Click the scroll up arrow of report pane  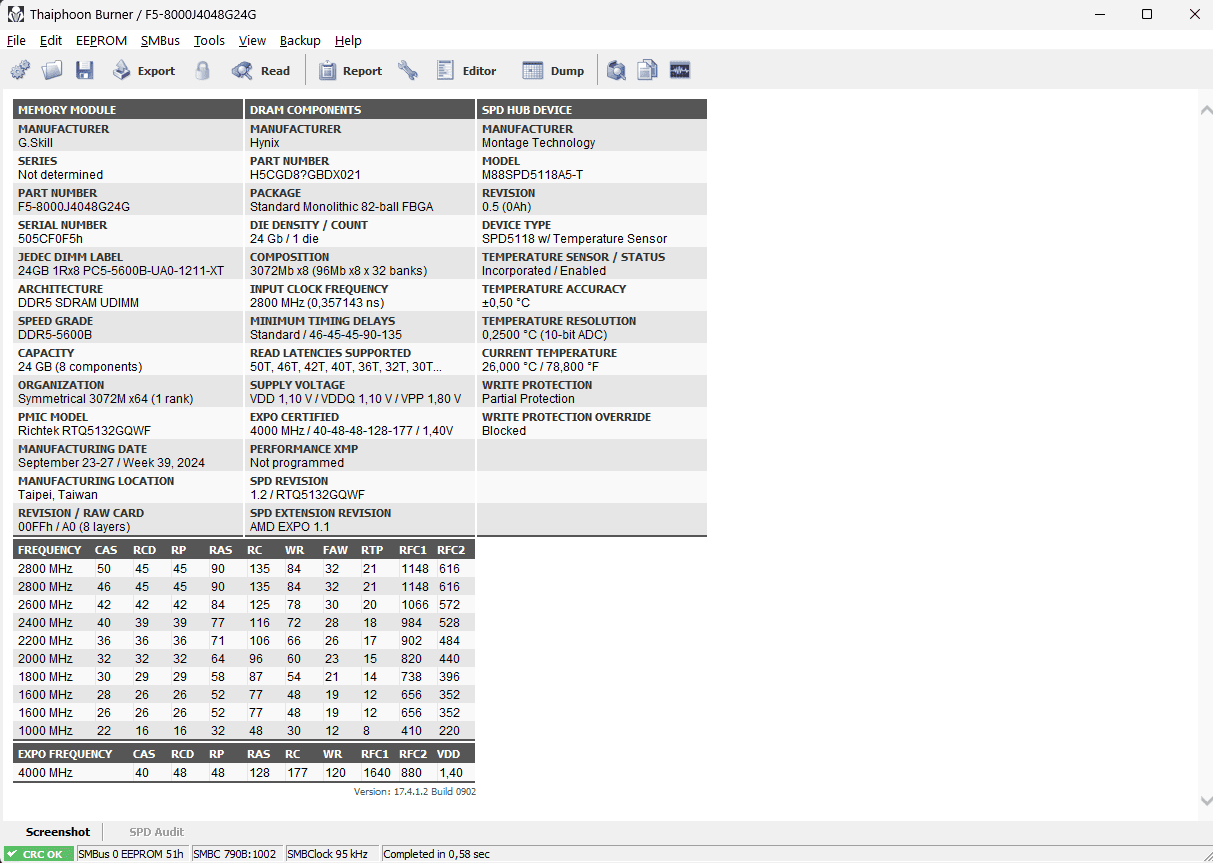(1205, 111)
